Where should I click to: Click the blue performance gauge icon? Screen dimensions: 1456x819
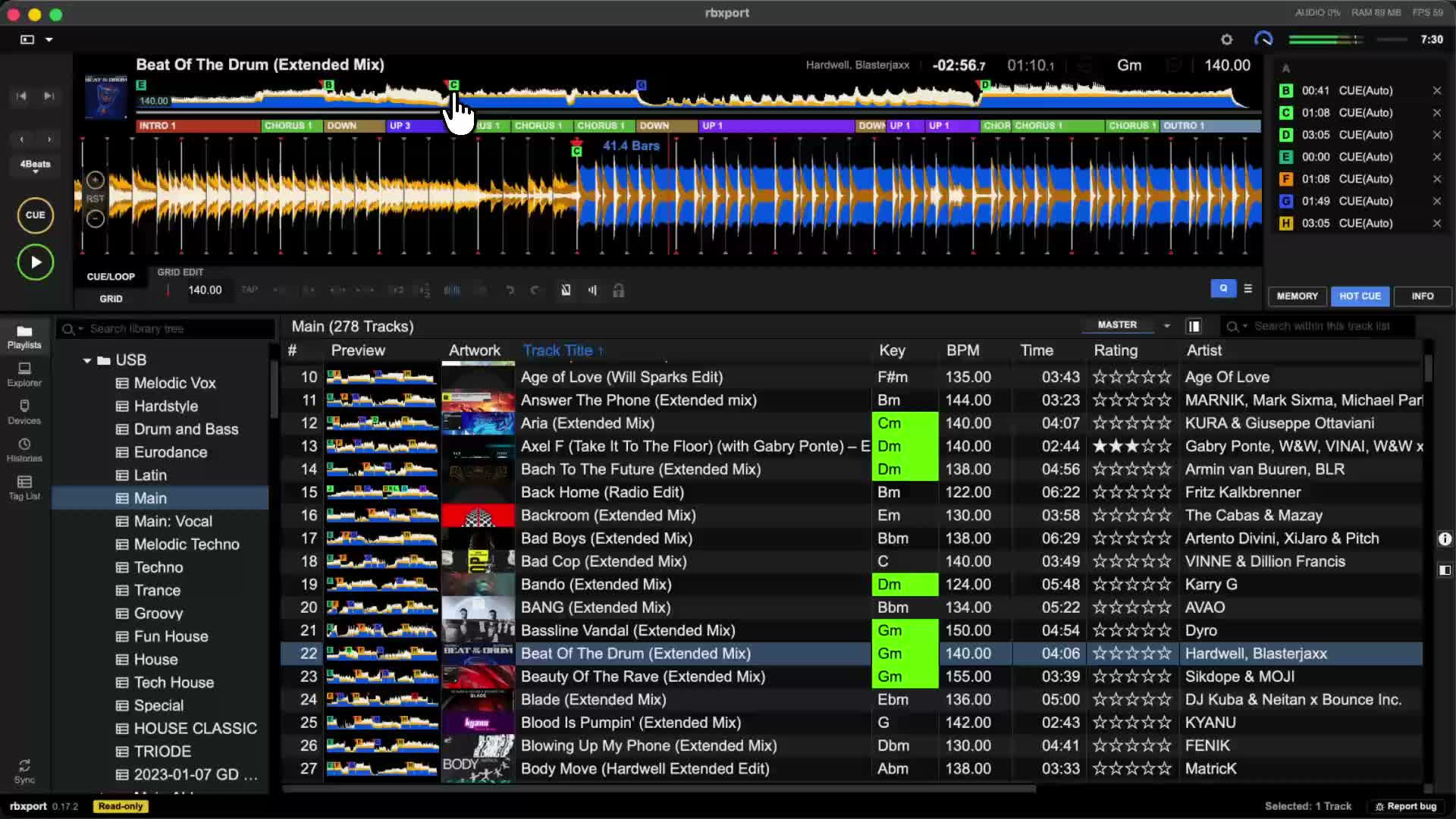tap(1263, 39)
